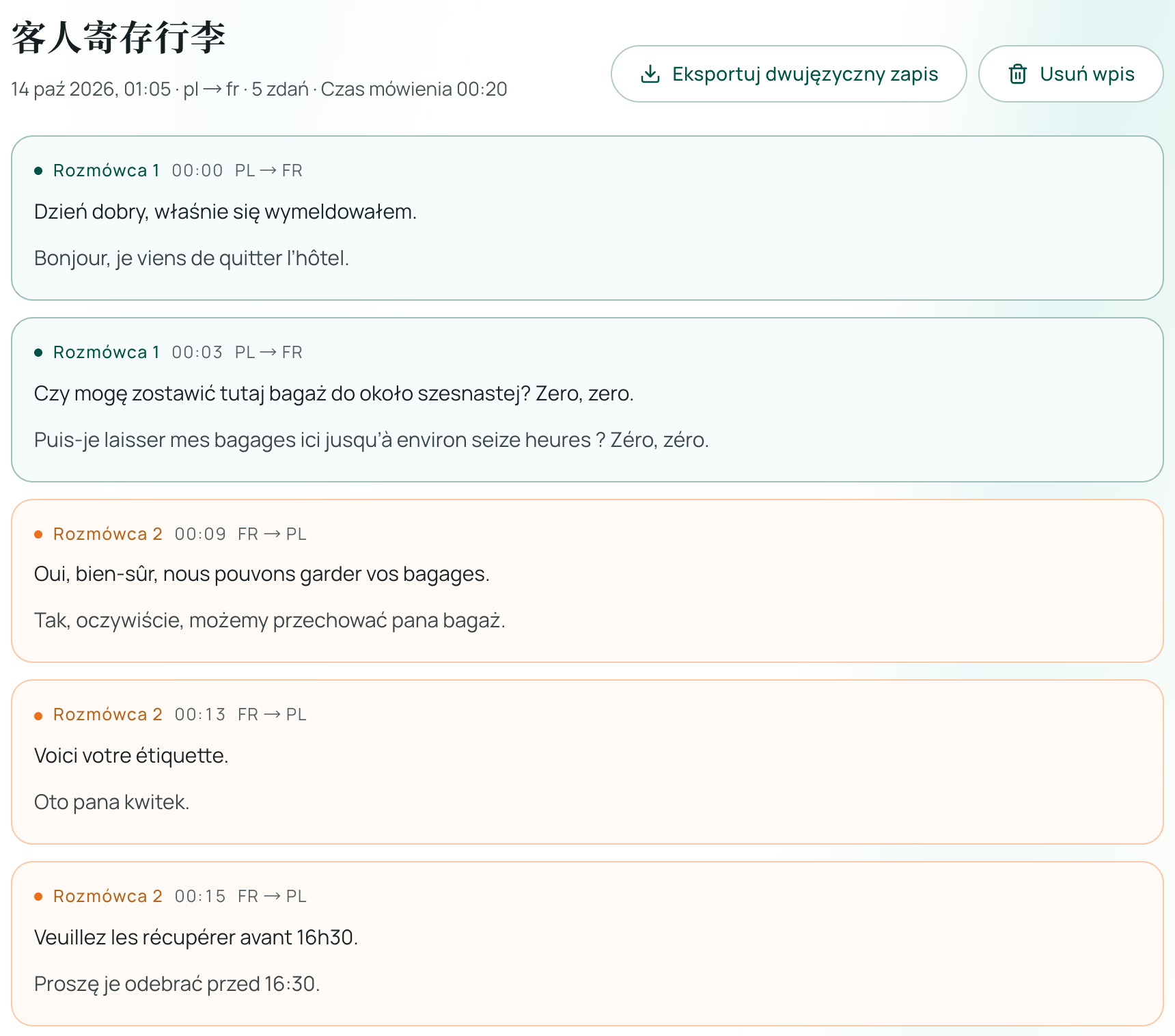Select 'Oui, bien-sûr, nous pouvons garder vos bagages.'
The height and width of the screenshot is (1036, 1175).
pos(262,574)
